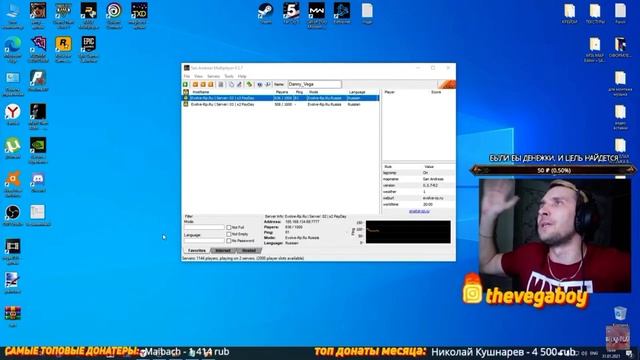Select the Evolve-Rp Server 03 row
Image resolution: width=640 pixels, height=360 pixels.
(281, 104)
